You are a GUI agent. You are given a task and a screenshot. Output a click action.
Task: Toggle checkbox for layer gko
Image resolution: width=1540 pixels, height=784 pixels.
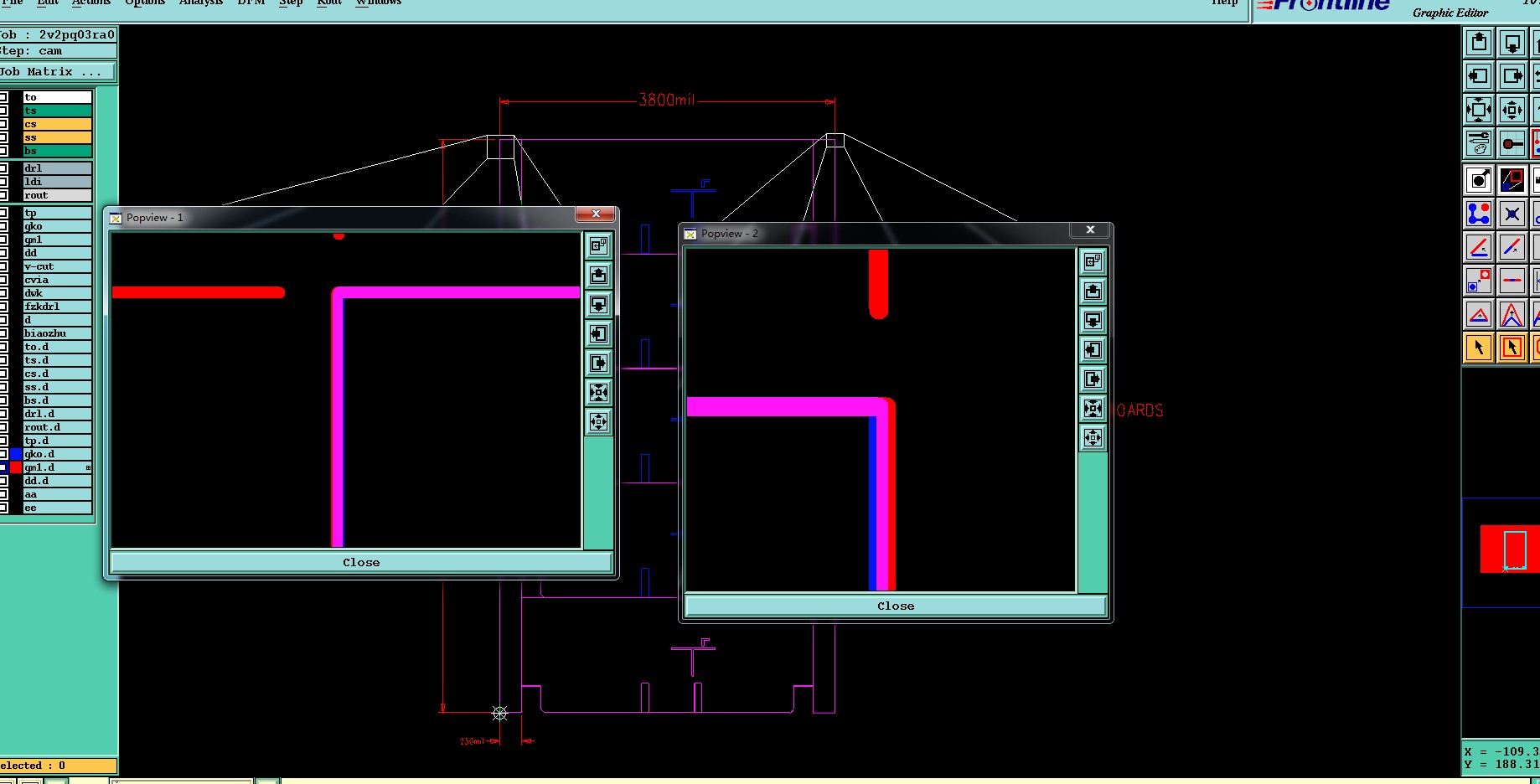point(3,226)
